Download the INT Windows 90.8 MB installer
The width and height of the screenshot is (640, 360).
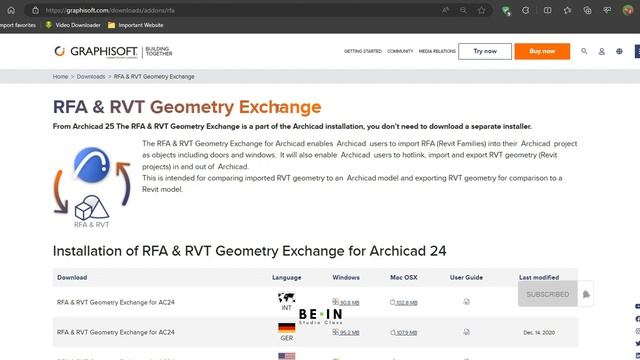tap(346, 302)
